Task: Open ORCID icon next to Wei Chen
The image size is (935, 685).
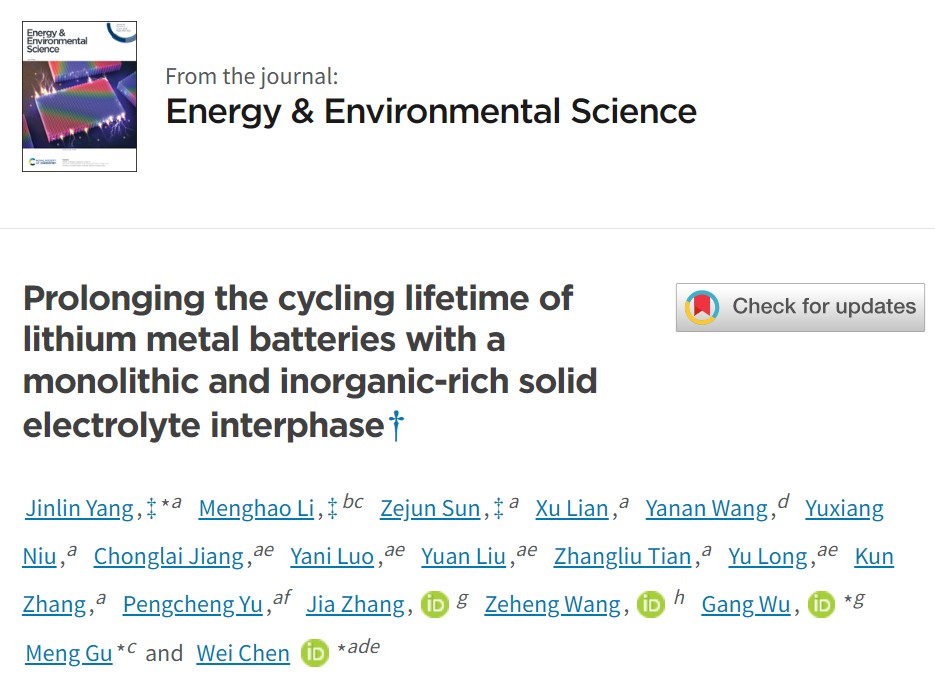Action: pos(314,654)
